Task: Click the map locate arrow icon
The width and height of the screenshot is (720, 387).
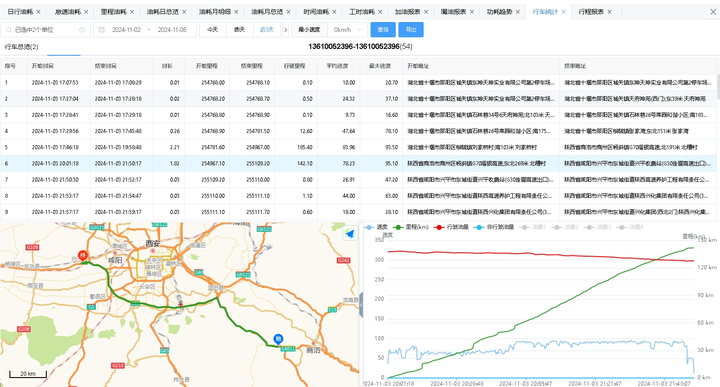Action: tap(350, 233)
